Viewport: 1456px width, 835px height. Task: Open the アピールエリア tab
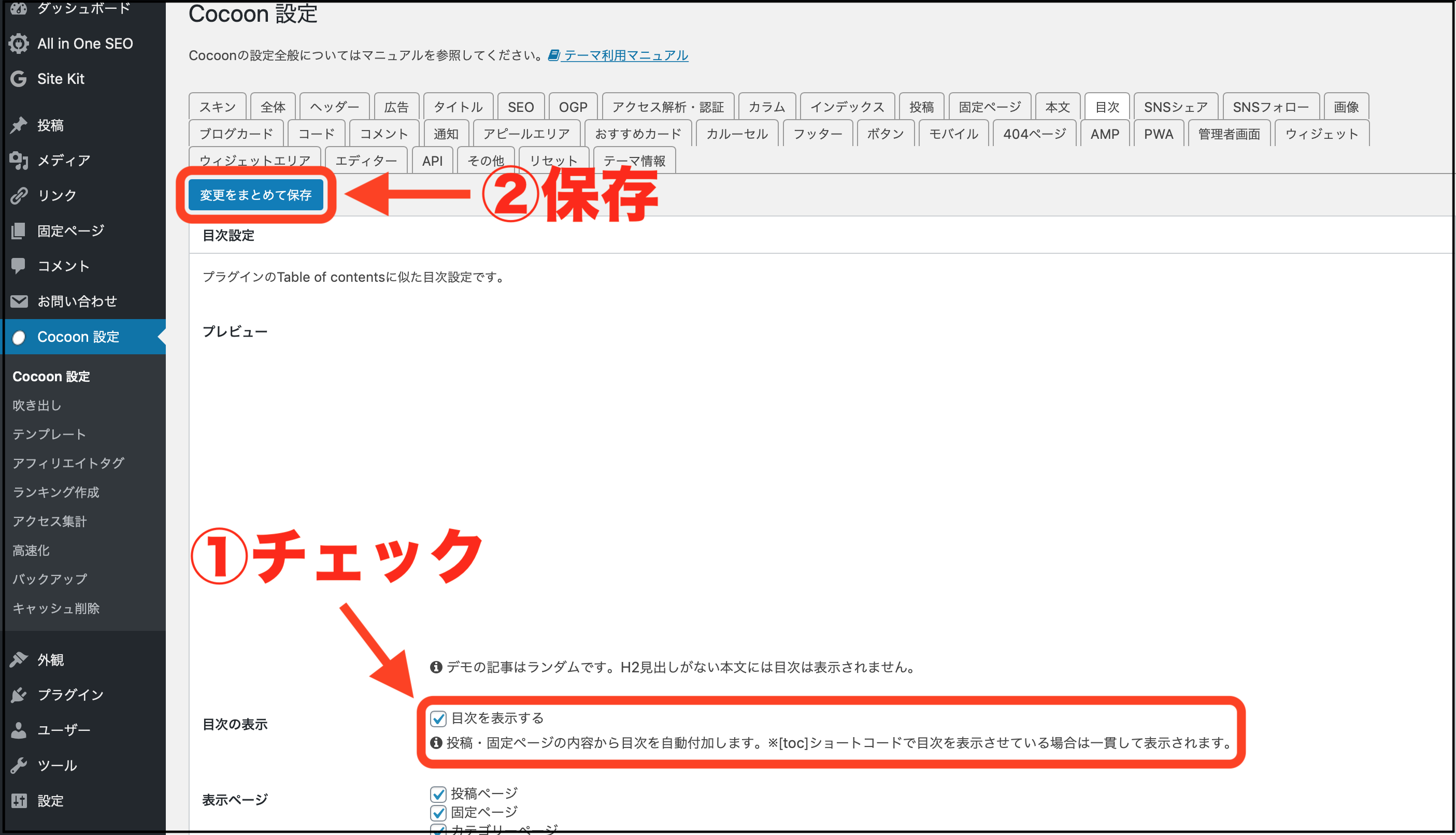526,134
